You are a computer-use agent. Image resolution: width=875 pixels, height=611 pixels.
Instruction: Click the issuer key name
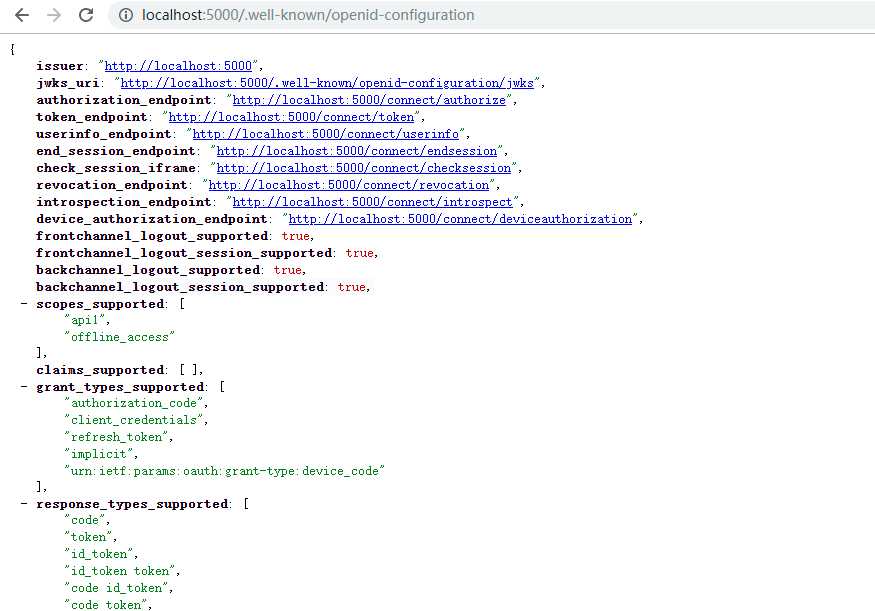[x=60, y=66]
